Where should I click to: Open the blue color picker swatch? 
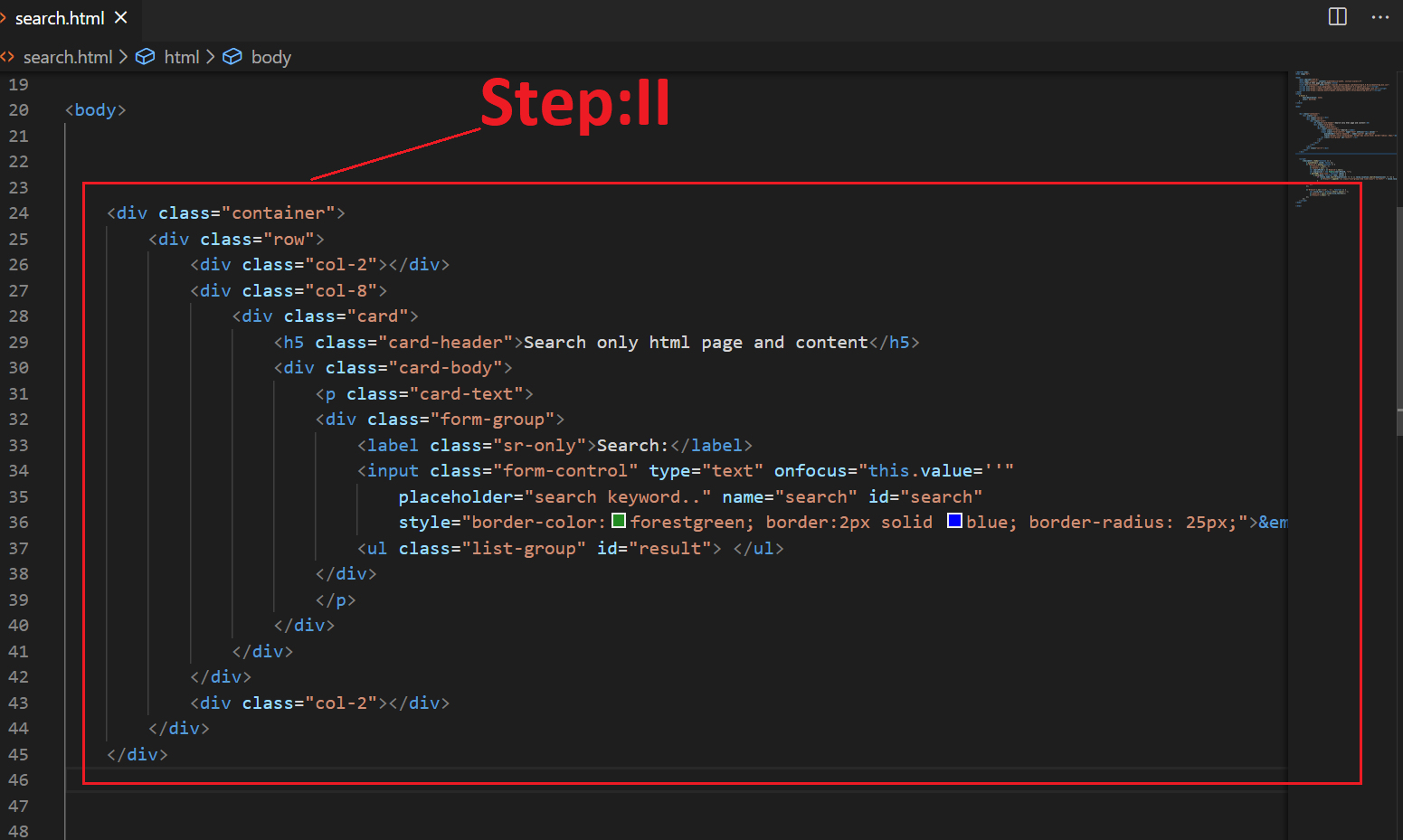point(954,521)
